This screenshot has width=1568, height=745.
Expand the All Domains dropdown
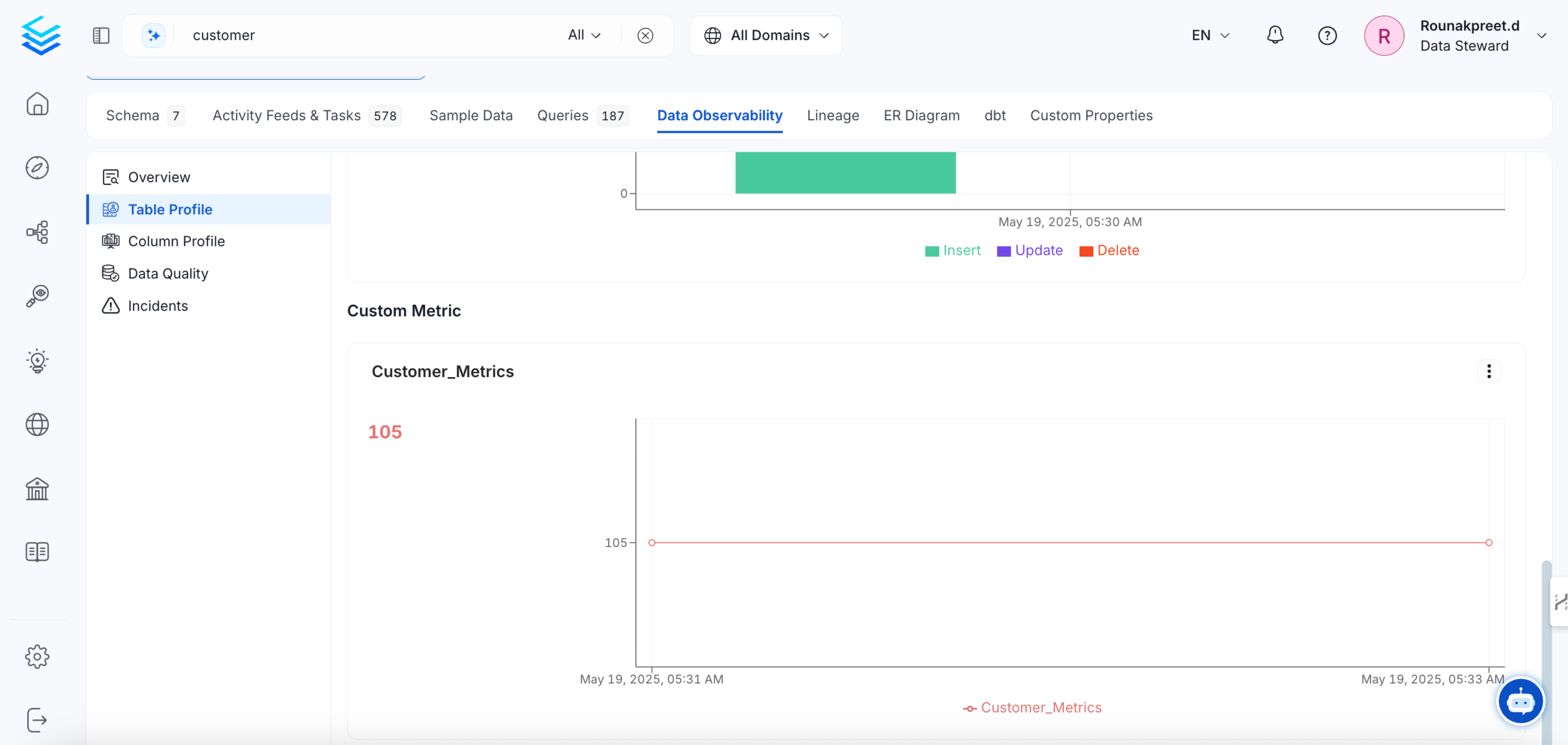[766, 35]
